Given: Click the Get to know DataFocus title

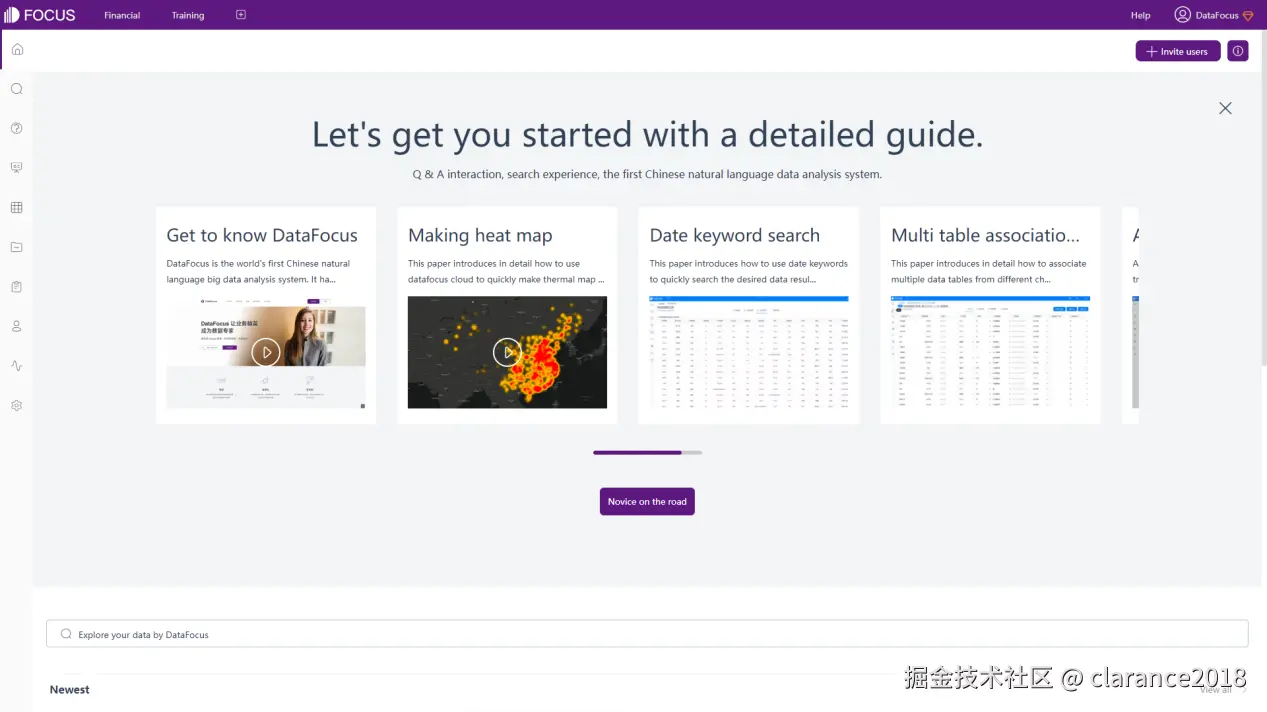Looking at the screenshot, I should coord(262,235).
